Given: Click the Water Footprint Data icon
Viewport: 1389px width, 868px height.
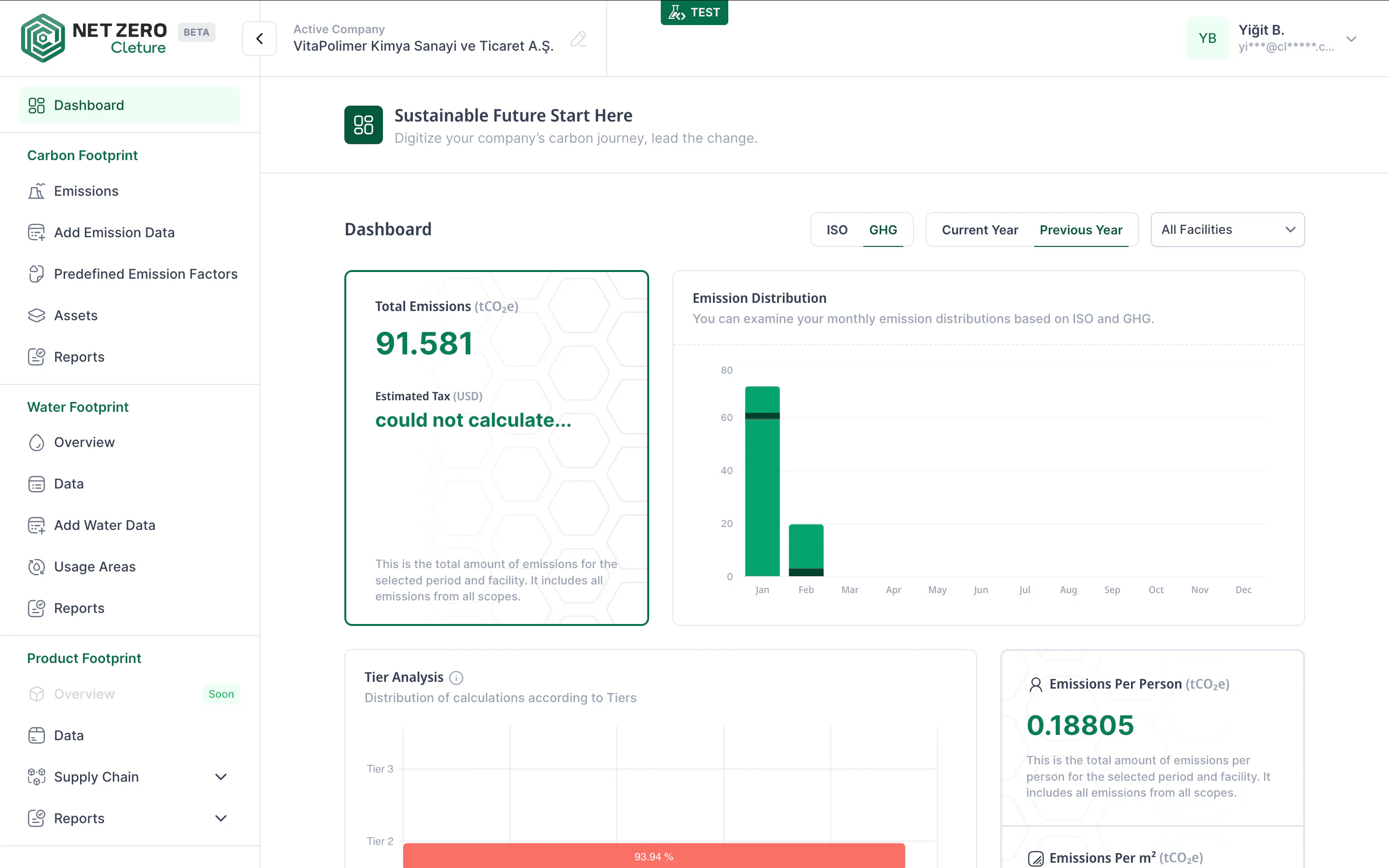Looking at the screenshot, I should tap(36, 484).
